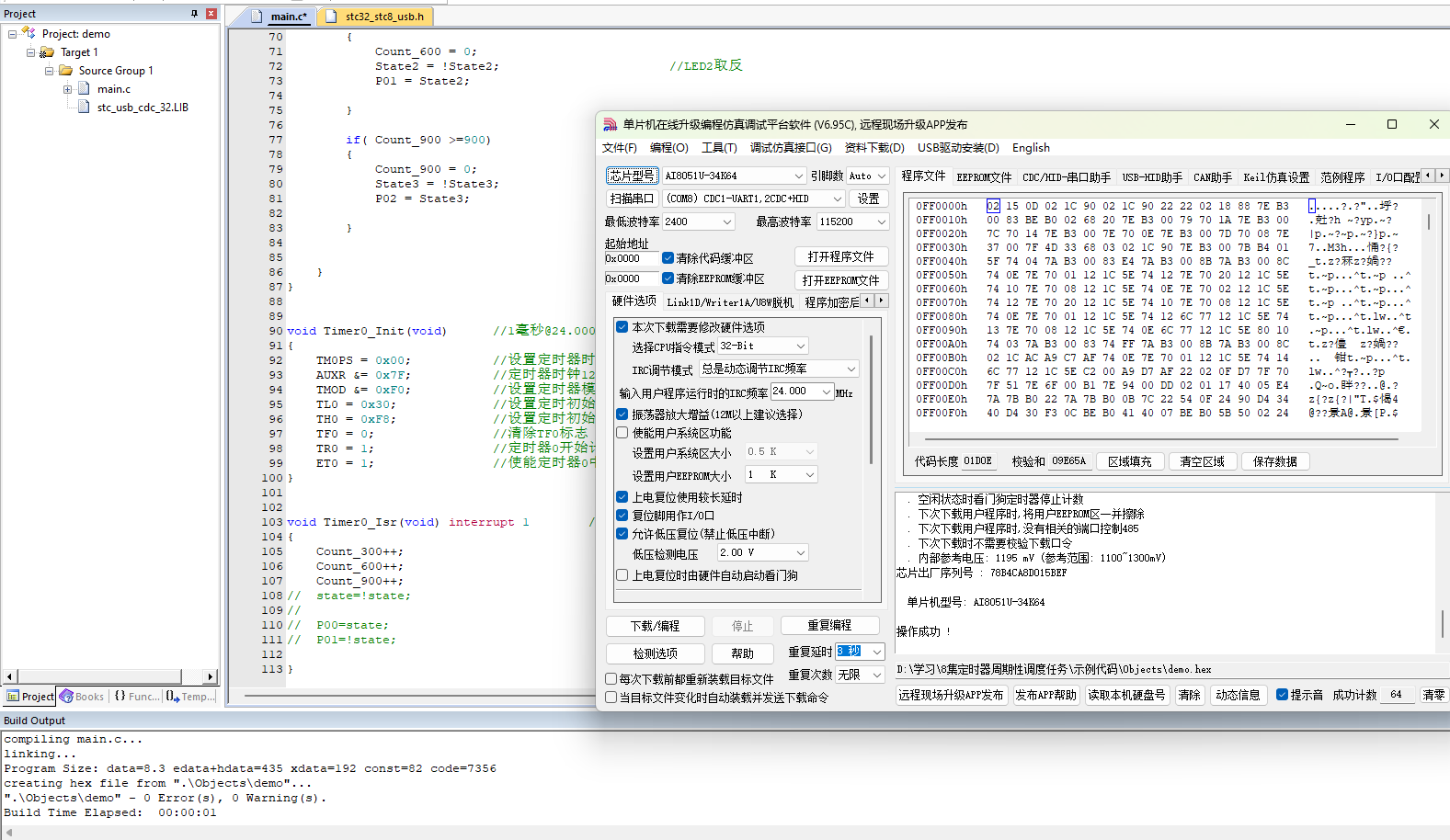Click the left scroll arrow of hardware option tabs
Viewport: 1450px width, 840px height.
pyautogui.click(x=866, y=301)
